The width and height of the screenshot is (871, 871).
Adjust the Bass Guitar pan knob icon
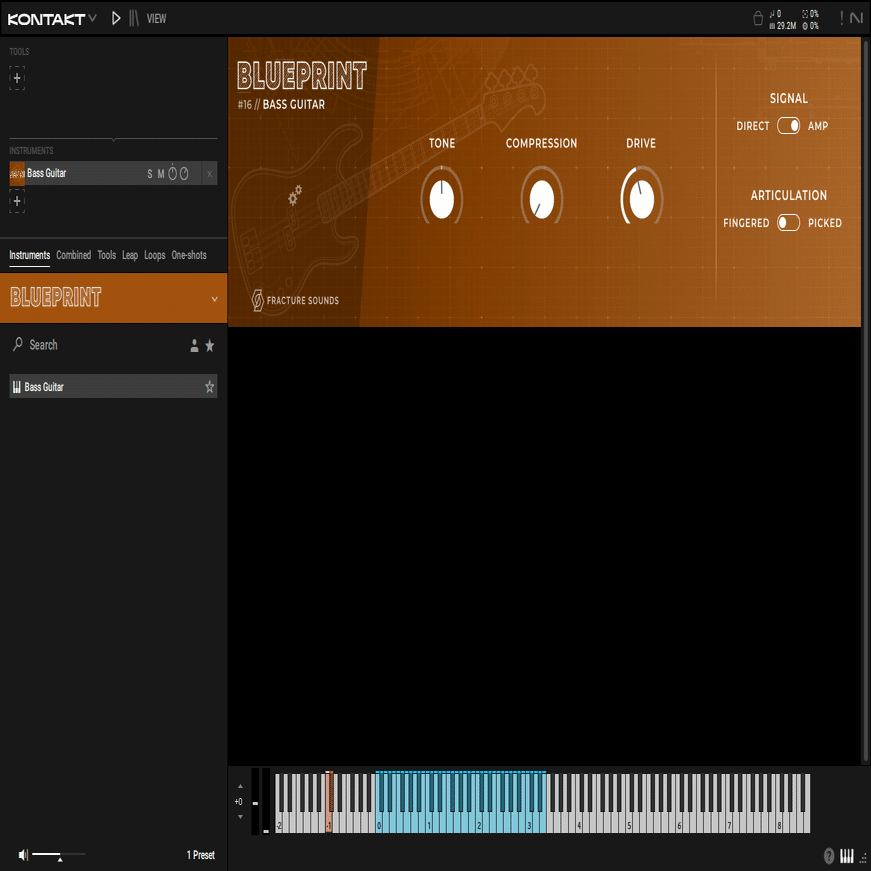click(184, 174)
